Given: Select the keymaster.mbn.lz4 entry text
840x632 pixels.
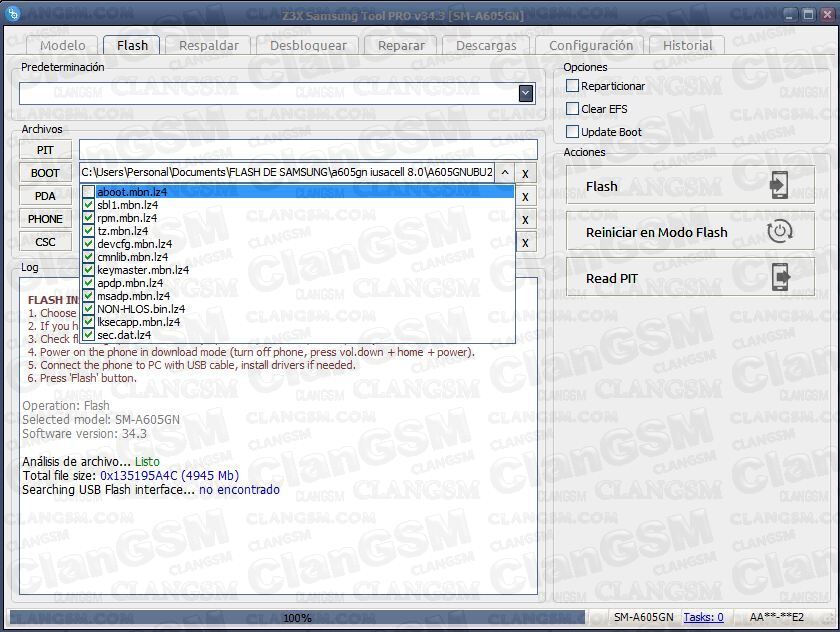Looking at the screenshot, I should [x=143, y=269].
